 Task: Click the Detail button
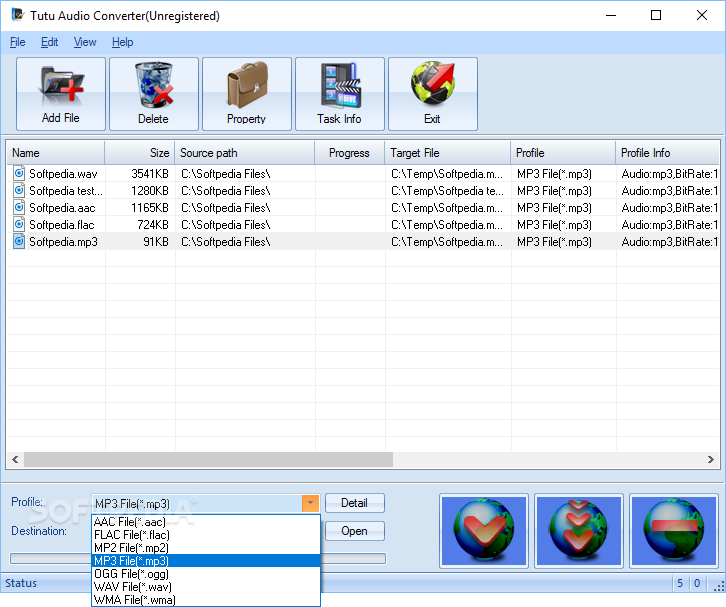pos(355,503)
